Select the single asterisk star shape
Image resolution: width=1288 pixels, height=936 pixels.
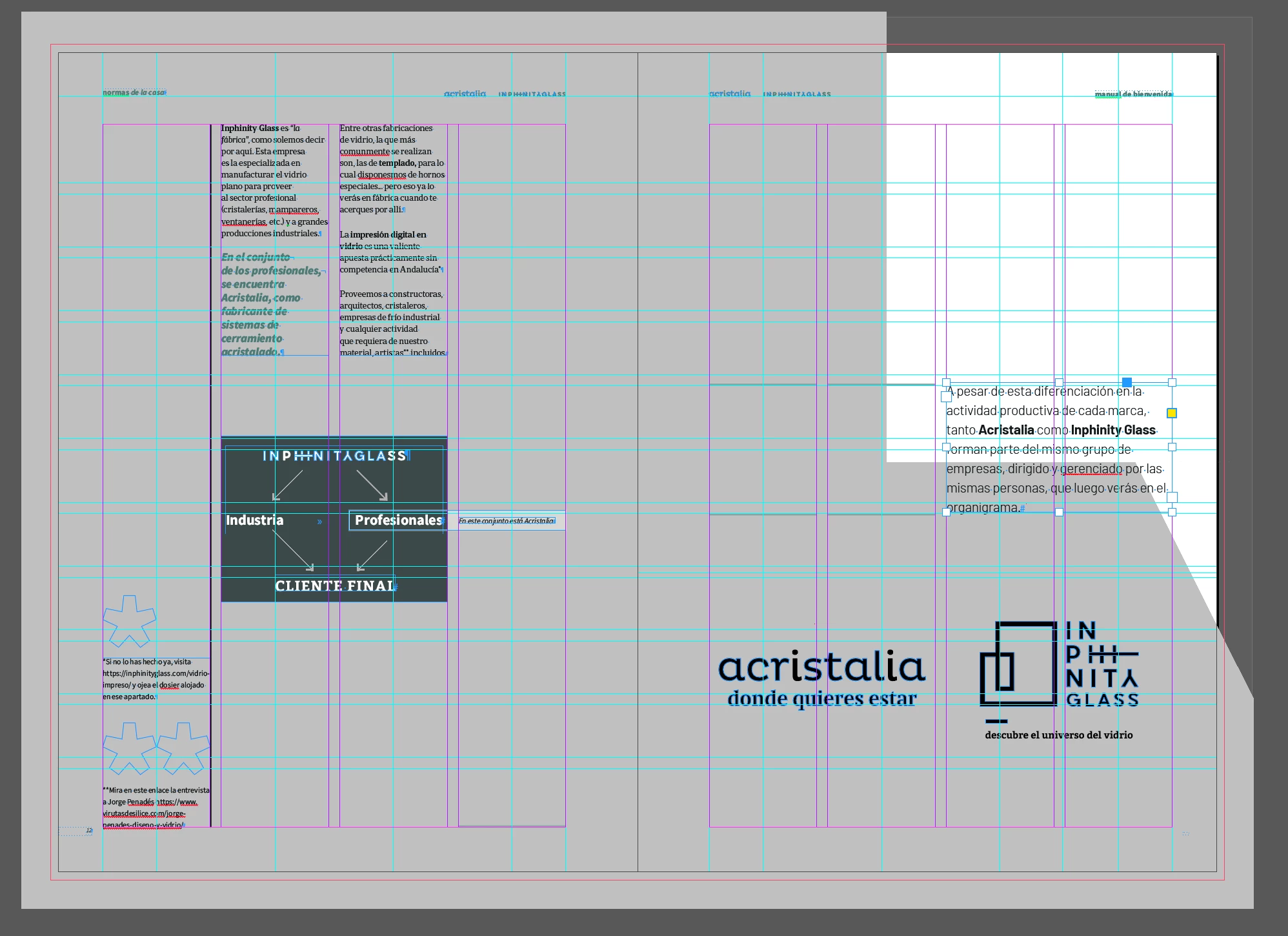pyautogui.click(x=129, y=622)
